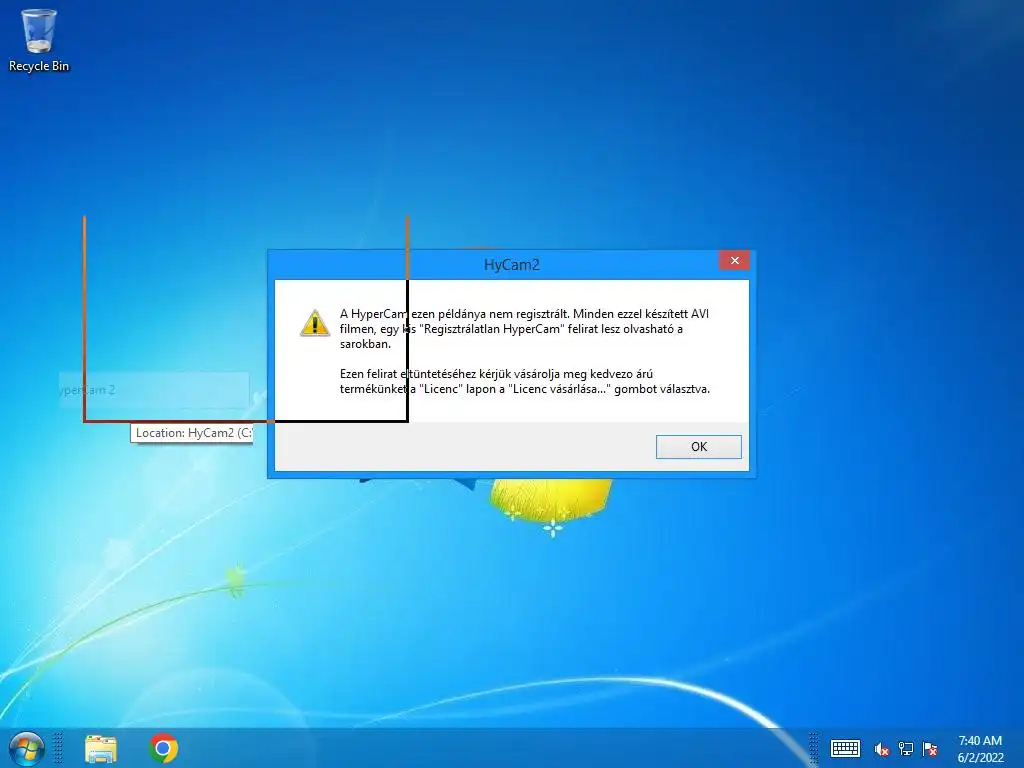This screenshot has height=768, width=1024.
Task: Click the muted volume tray icon
Action: 881,749
